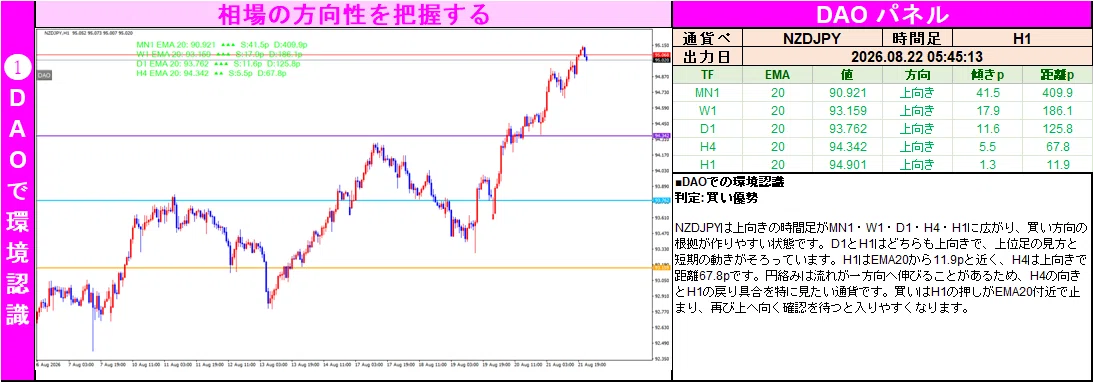Click the MN1 row value 90.921
Screen dimensions: 1093x382
[847, 93]
